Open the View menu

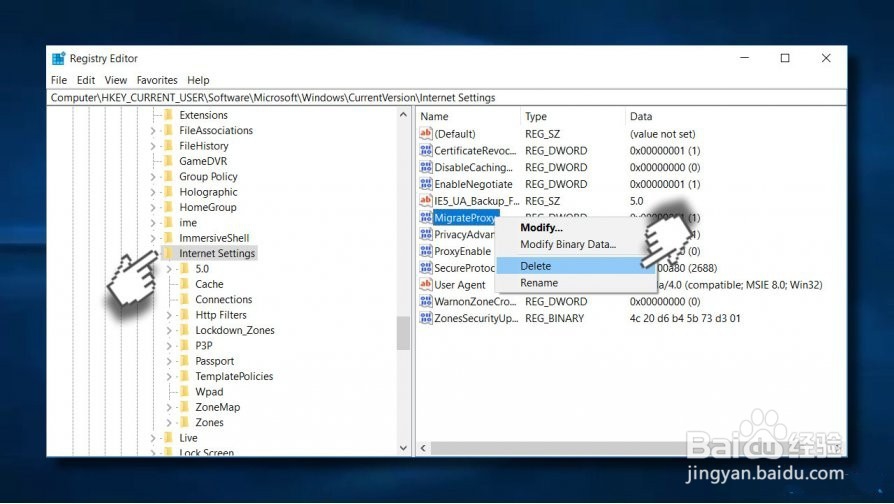(x=116, y=80)
